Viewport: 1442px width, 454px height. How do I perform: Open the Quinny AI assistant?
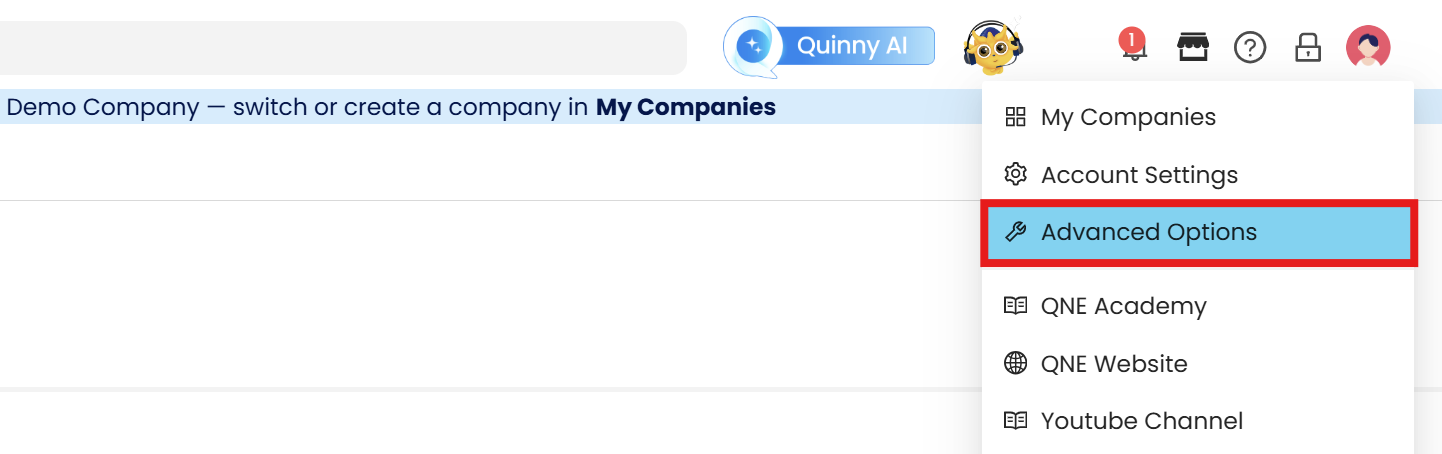832,46
